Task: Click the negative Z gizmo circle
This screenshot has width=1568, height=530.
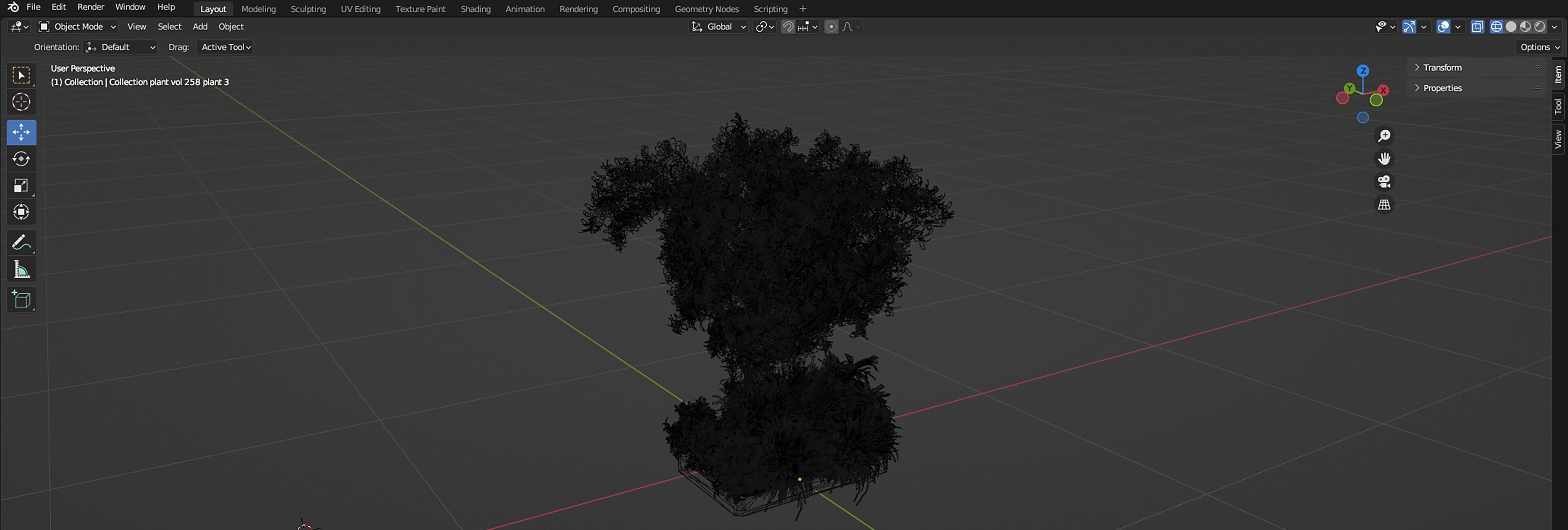Action: click(1363, 117)
